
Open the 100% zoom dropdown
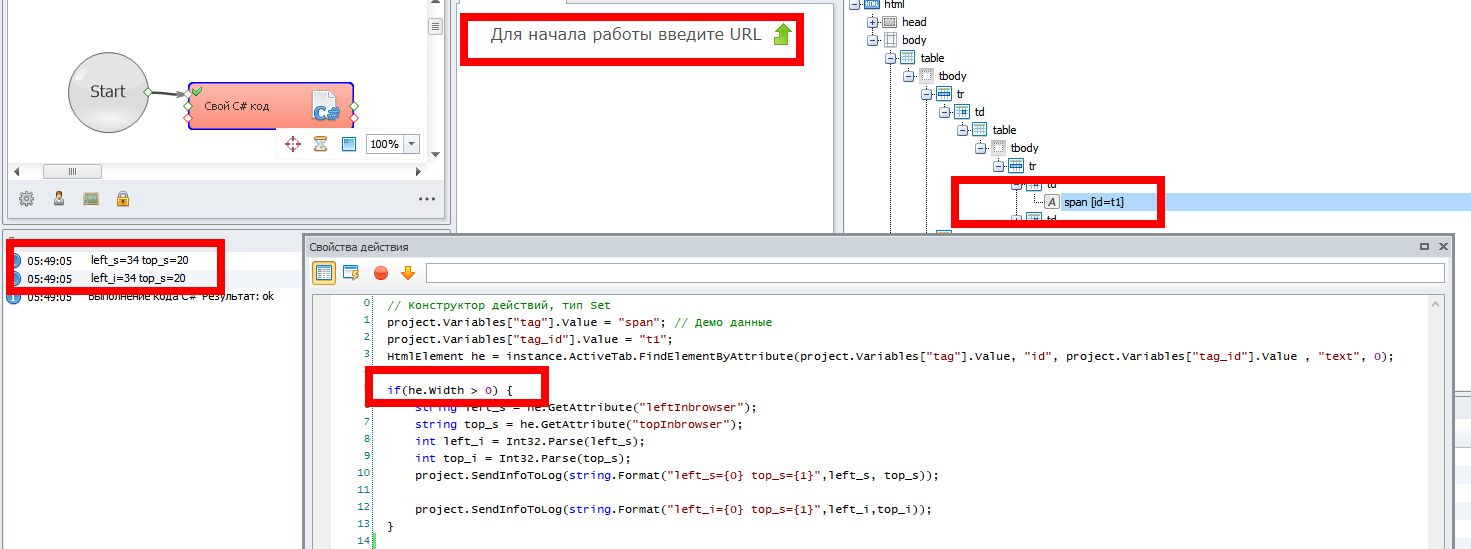point(412,144)
